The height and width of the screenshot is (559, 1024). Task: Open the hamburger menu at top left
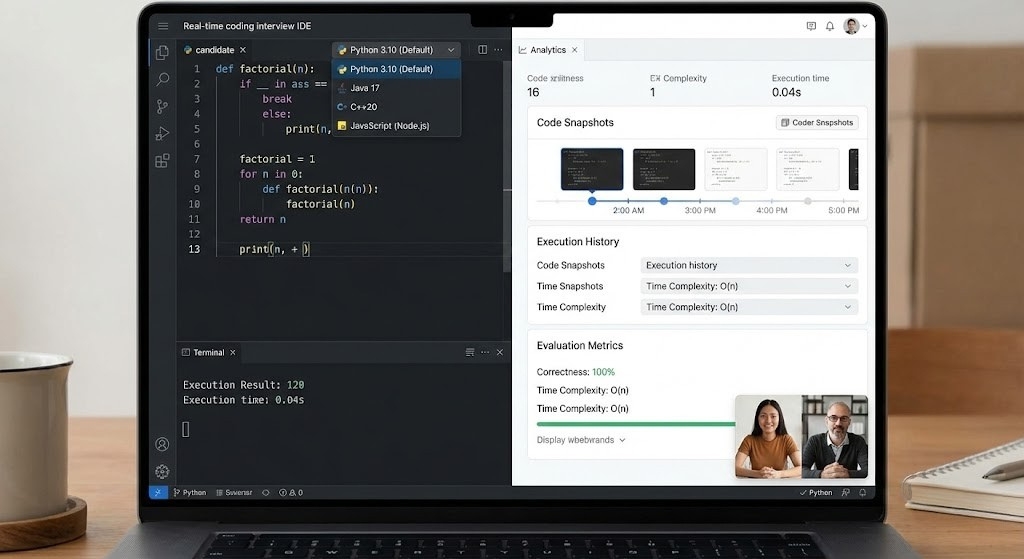point(162,26)
